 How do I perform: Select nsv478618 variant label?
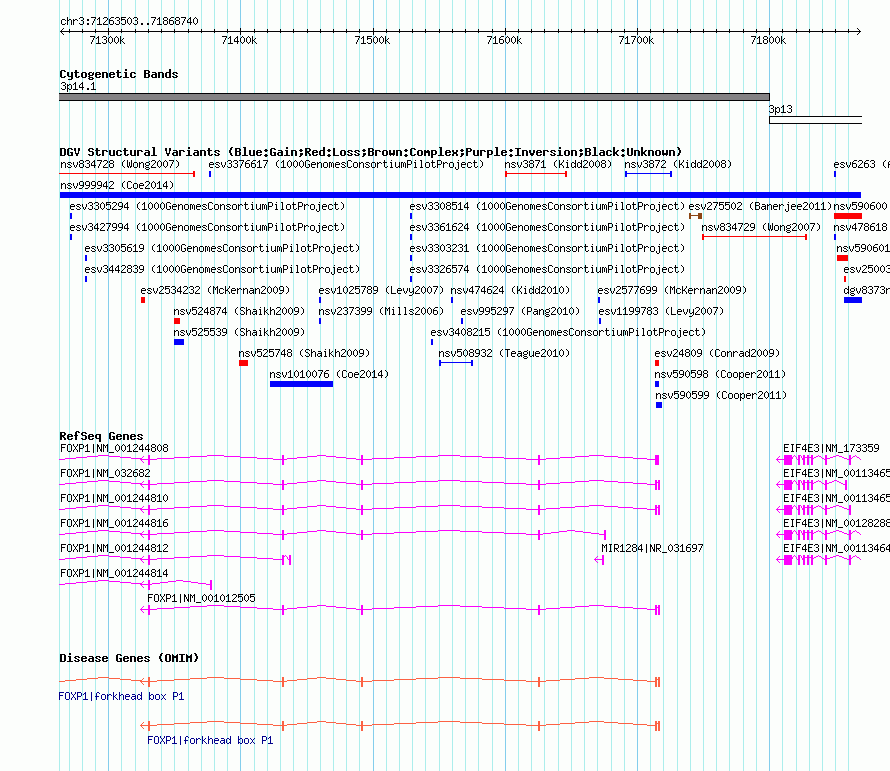pyautogui.click(x=860, y=227)
